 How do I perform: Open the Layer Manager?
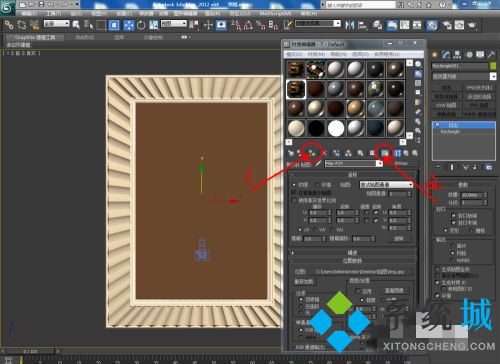377,25
